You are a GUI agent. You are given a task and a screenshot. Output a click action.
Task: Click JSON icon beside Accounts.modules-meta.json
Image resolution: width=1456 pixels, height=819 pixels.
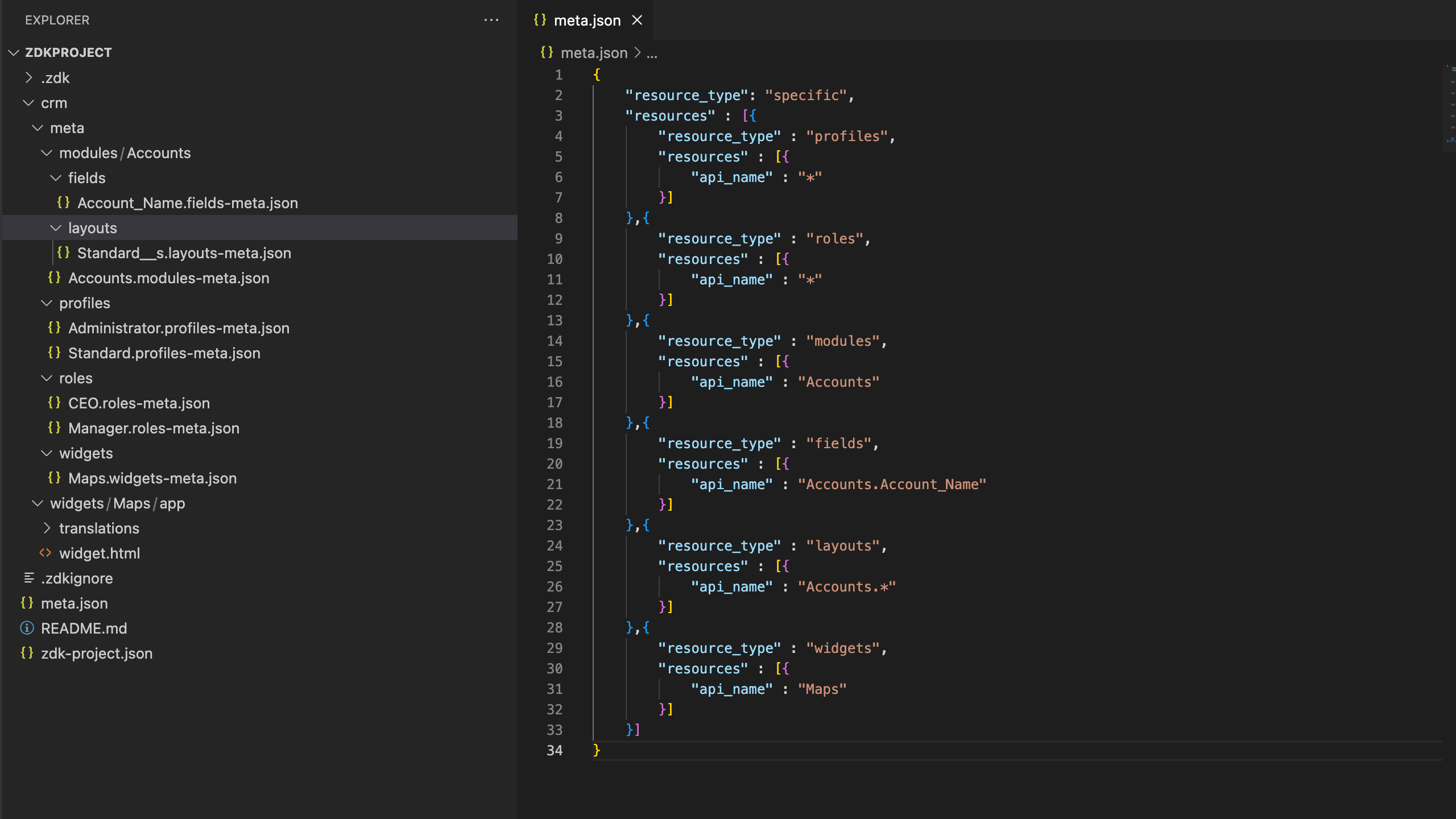pyautogui.click(x=54, y=277)
